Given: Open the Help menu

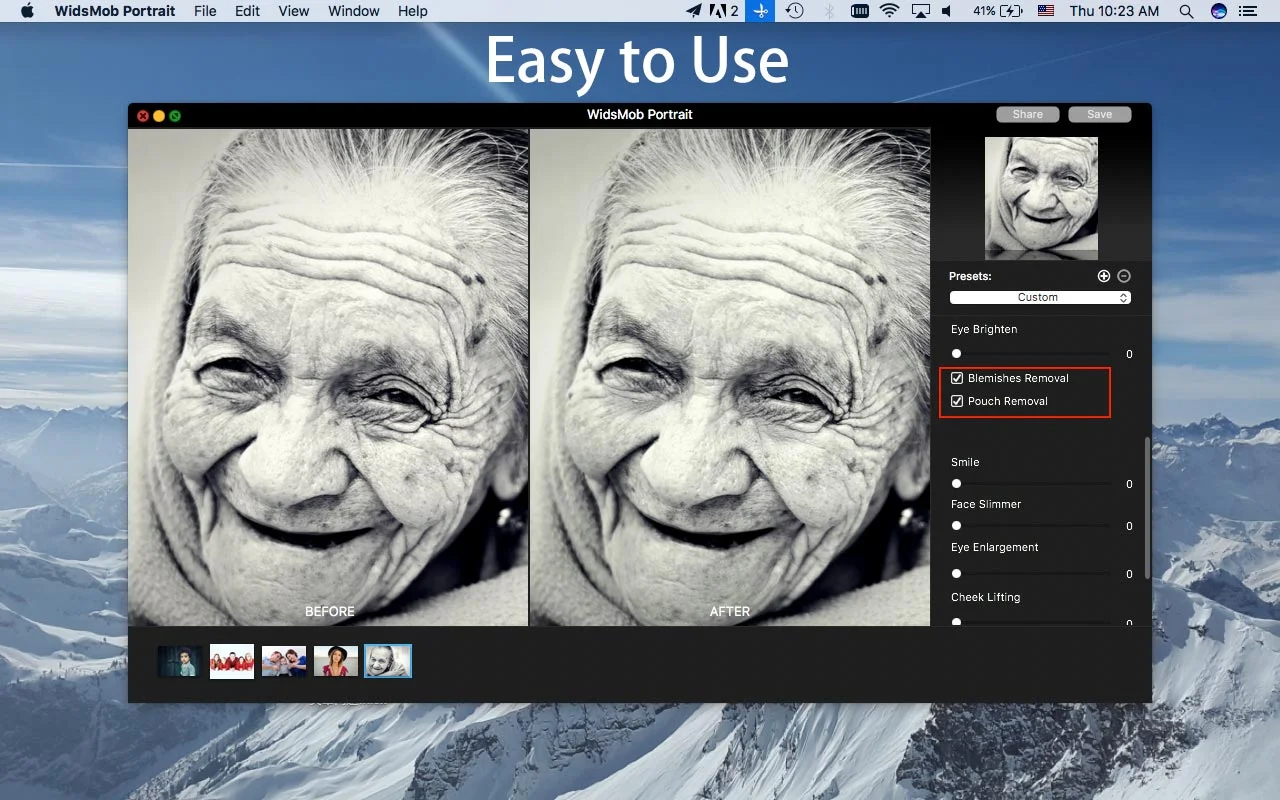Looking at the screenshot, I should click(x=412, y=11).
